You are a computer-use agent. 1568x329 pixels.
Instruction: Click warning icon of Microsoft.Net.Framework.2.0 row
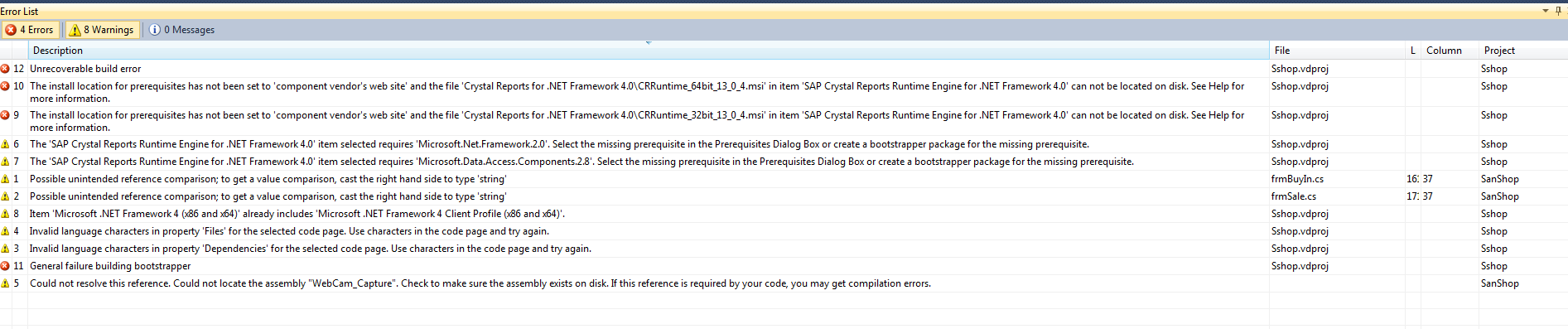[x=6, y=144]
